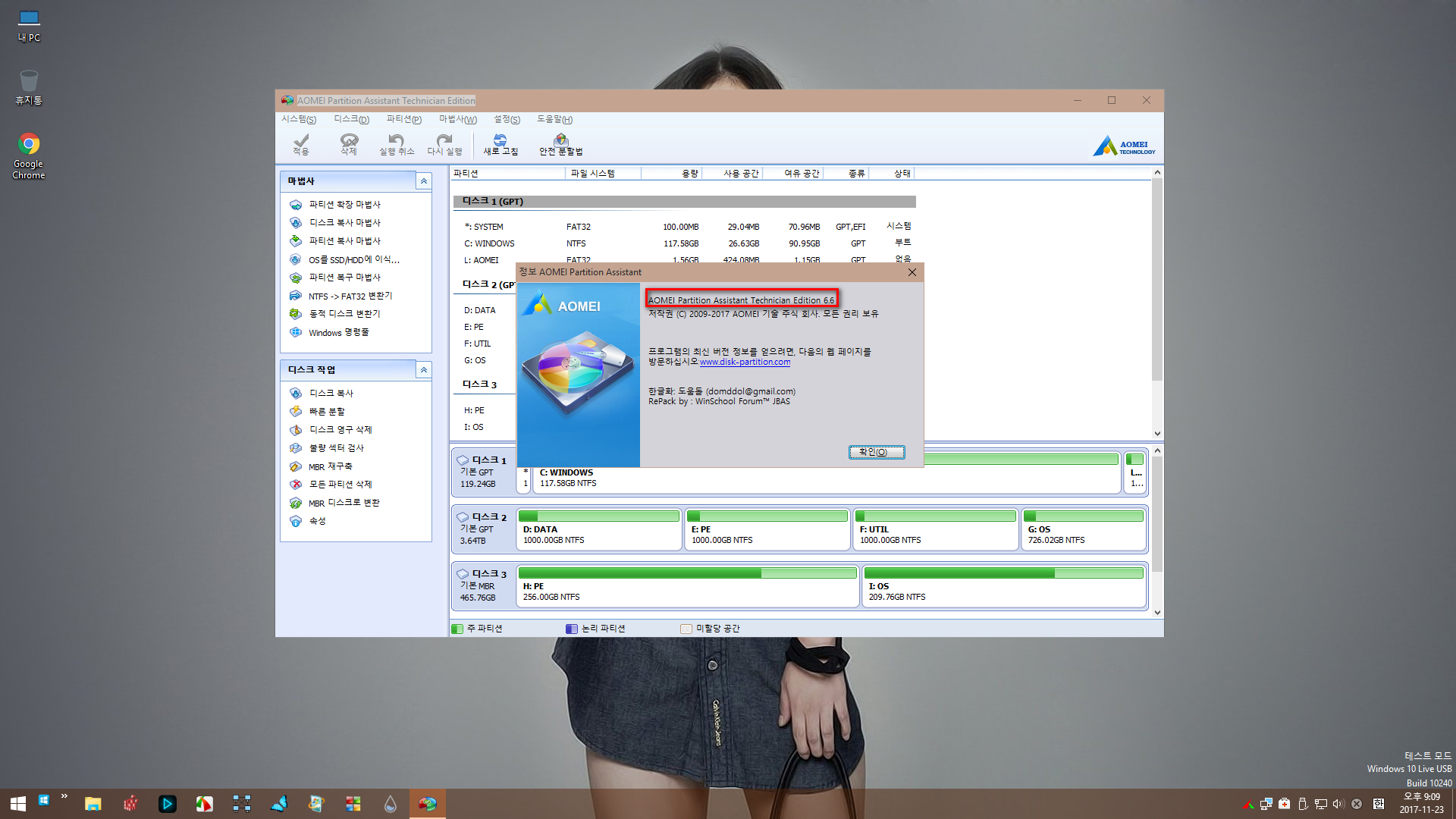Viewport: 1456px width, 819px height.
Task: Close the 정보 AOMEI Partition Assistant dialog
Action: pos(912,272)
